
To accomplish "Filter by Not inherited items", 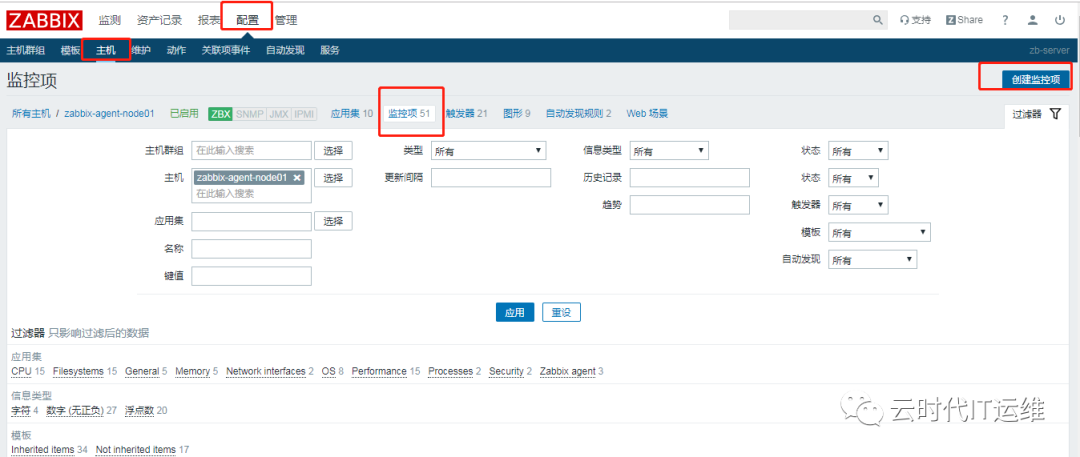I will click(136, 450).
